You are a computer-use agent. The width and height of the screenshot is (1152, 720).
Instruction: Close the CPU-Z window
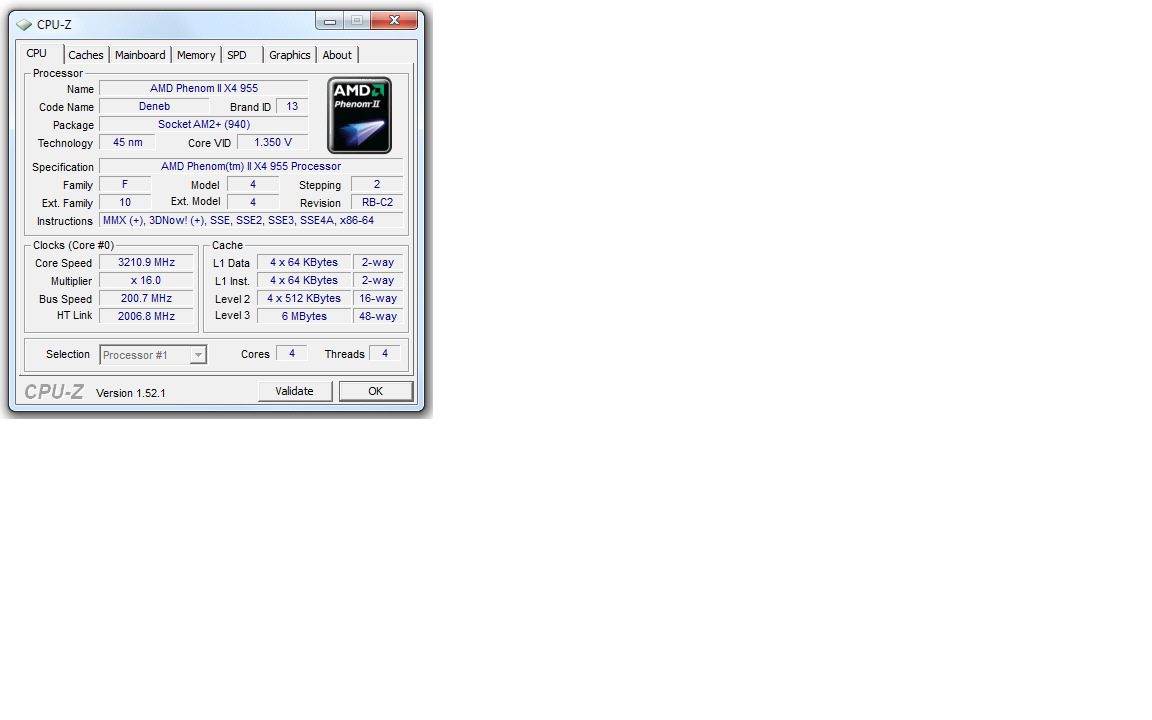click(394, 21)
